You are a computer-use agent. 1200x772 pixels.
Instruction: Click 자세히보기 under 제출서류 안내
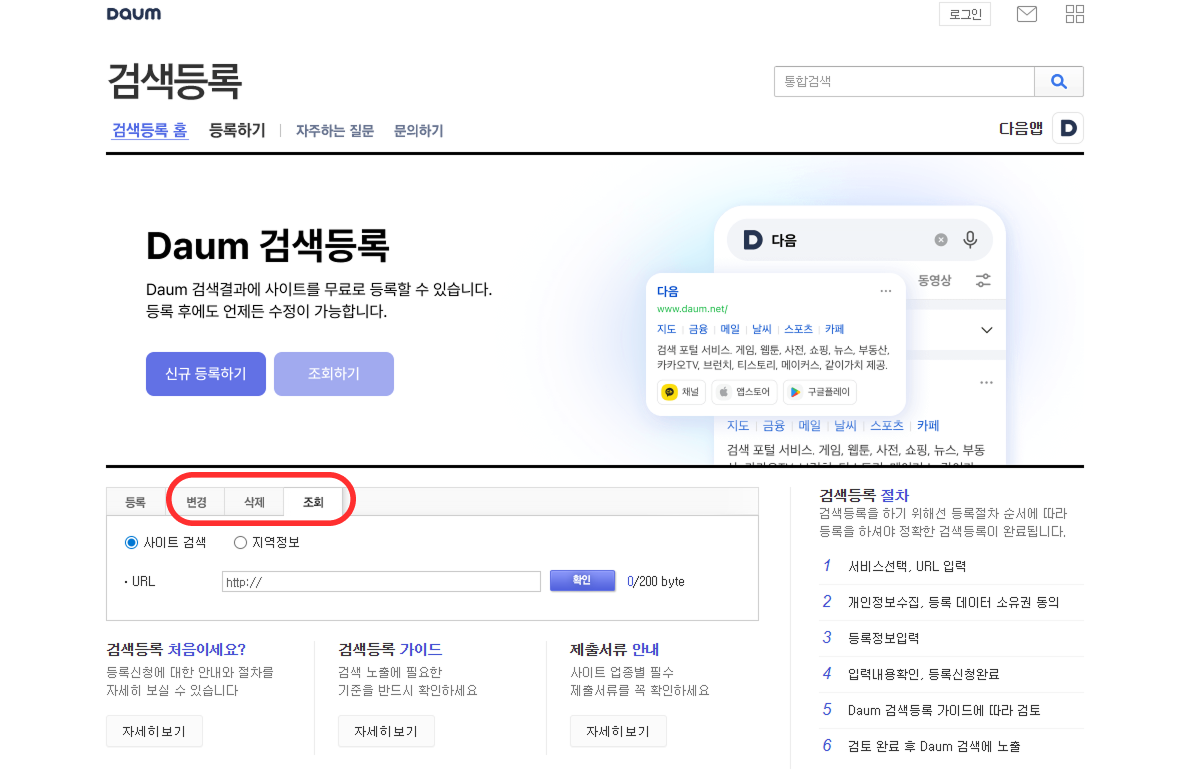click(x=618, y=731)
